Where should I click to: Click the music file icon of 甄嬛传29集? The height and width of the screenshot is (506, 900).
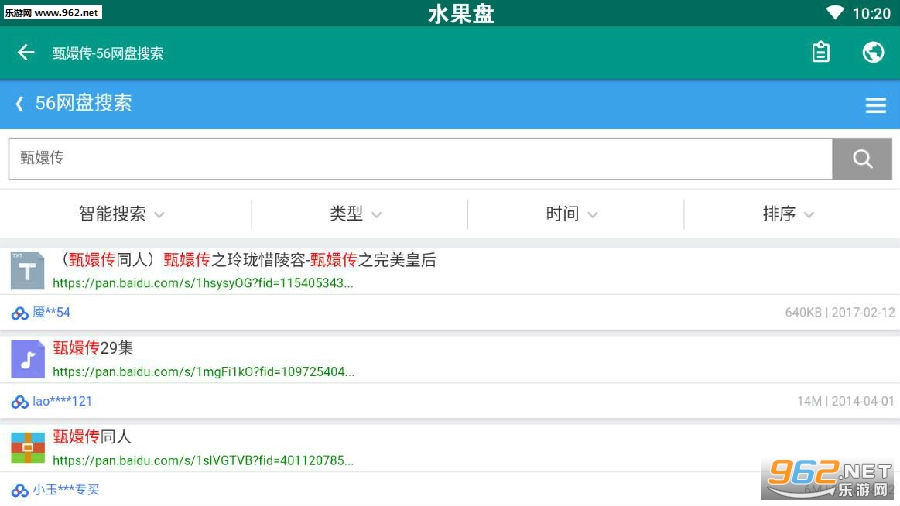pos(28,359)
